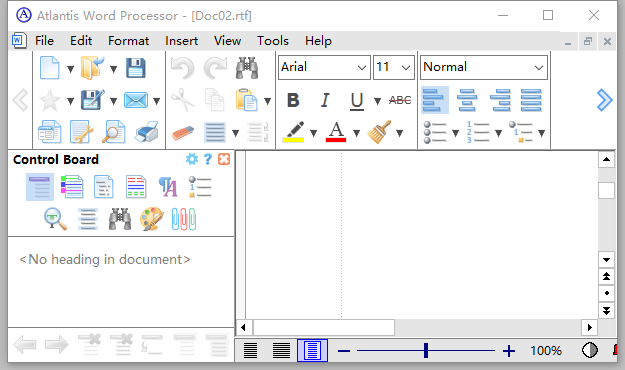Open Find binoculars icon in the toolbar
This screenshot has width=625, height=370.
pyautogui.click(x=247, y=68)
